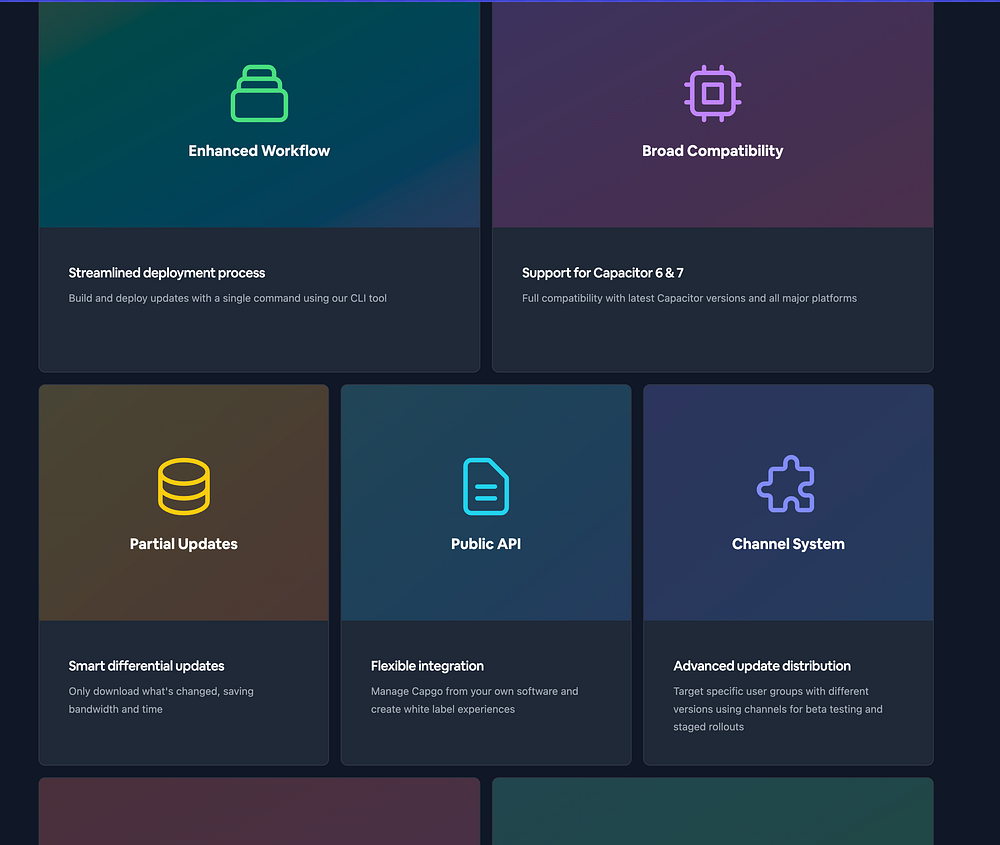Click the cyan document Public API icon
This screenshot has height=845, width=1000.
(486, 486)
